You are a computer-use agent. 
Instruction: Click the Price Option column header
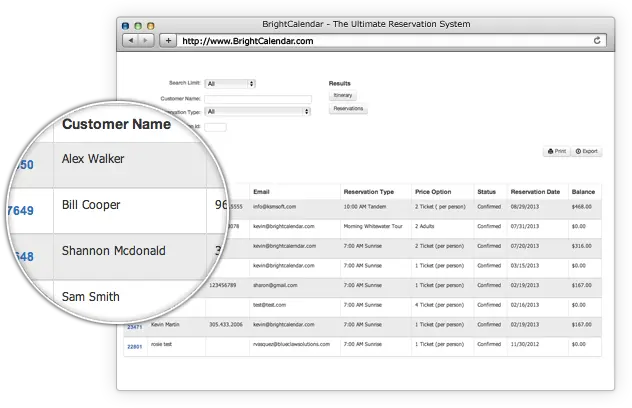[x=433, y=191]
